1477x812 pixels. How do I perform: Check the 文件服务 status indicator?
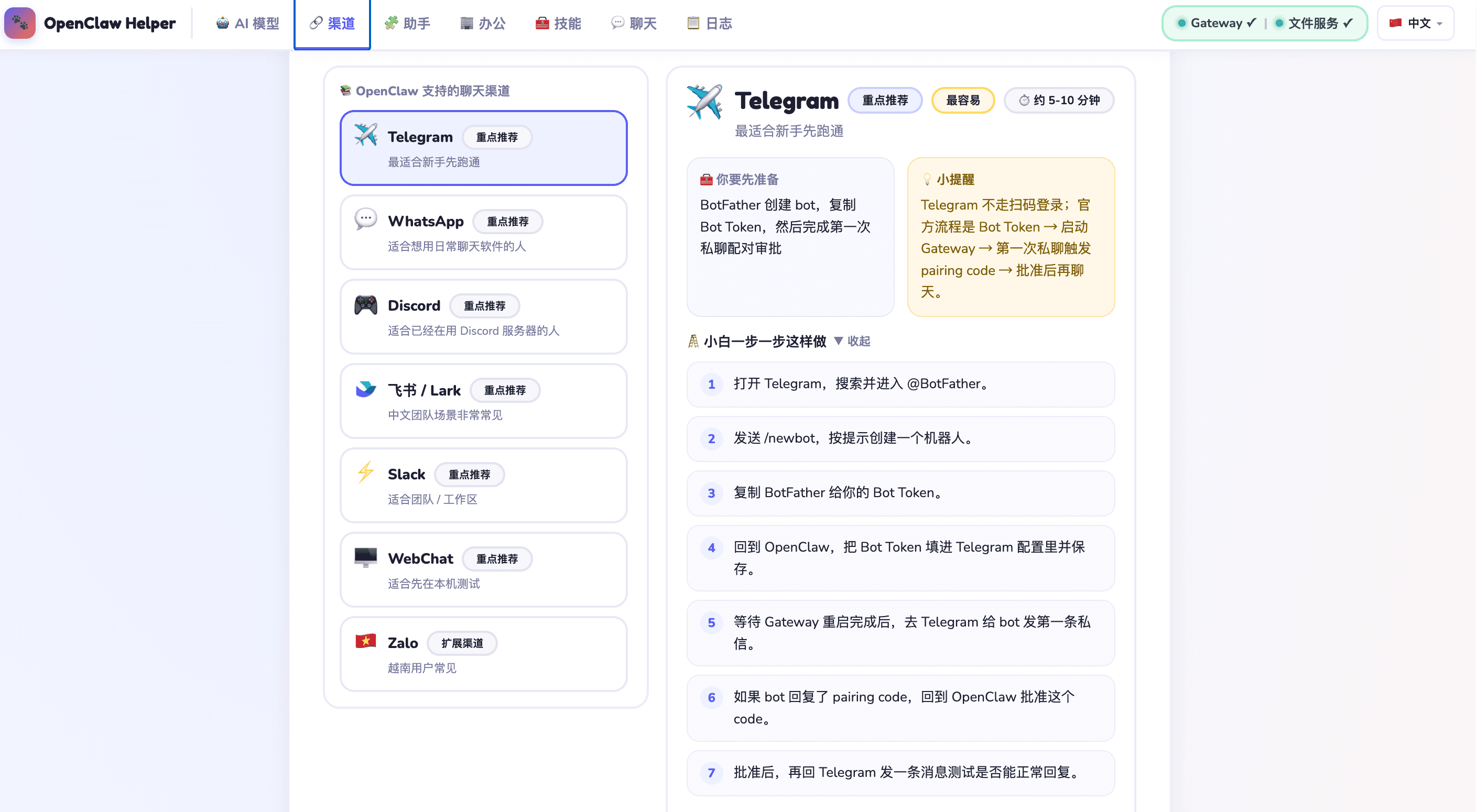pyautogui.click(x=1314, y=23)
